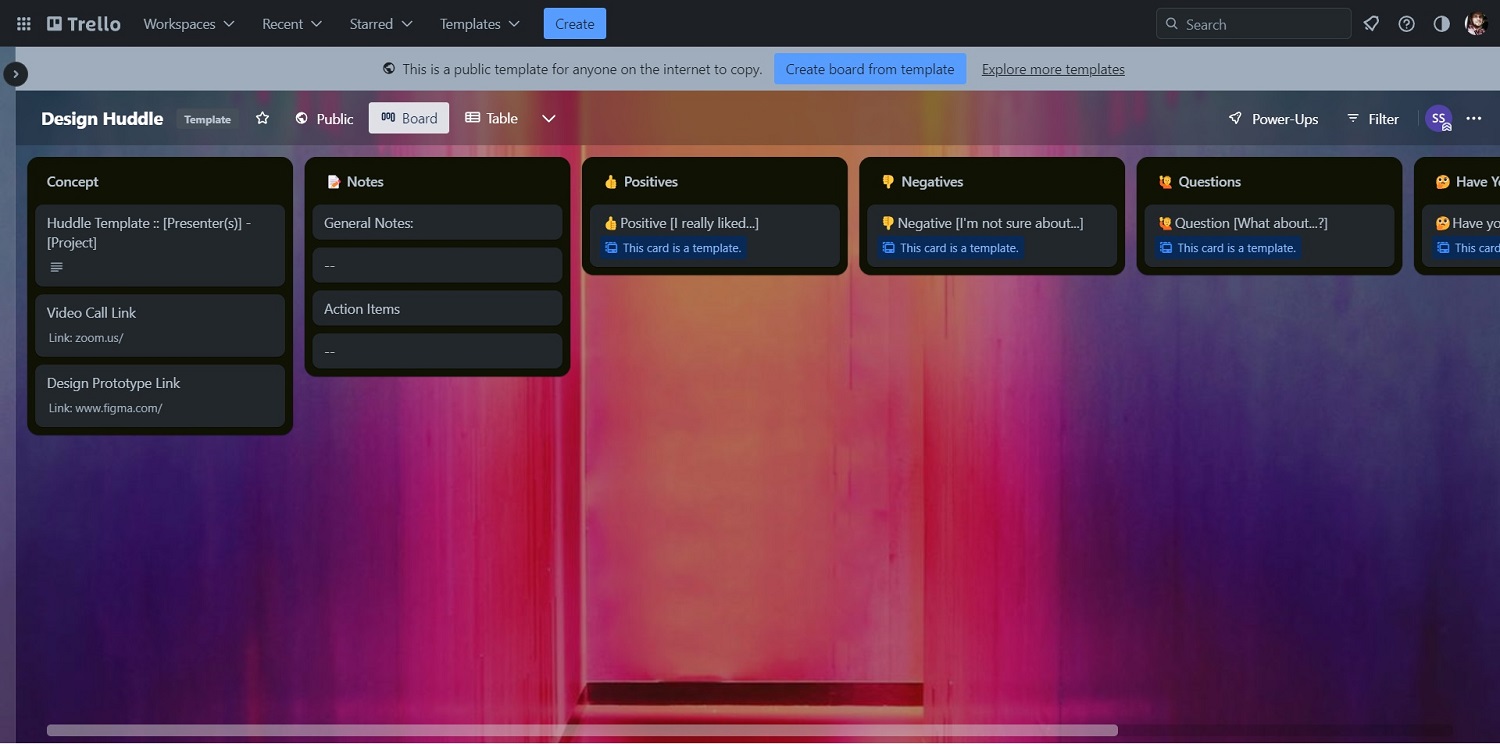Click the Trello logo in the top bar
Image resolution: width=1500 pixels, height=744 pixels.
[x=83, y=23]
